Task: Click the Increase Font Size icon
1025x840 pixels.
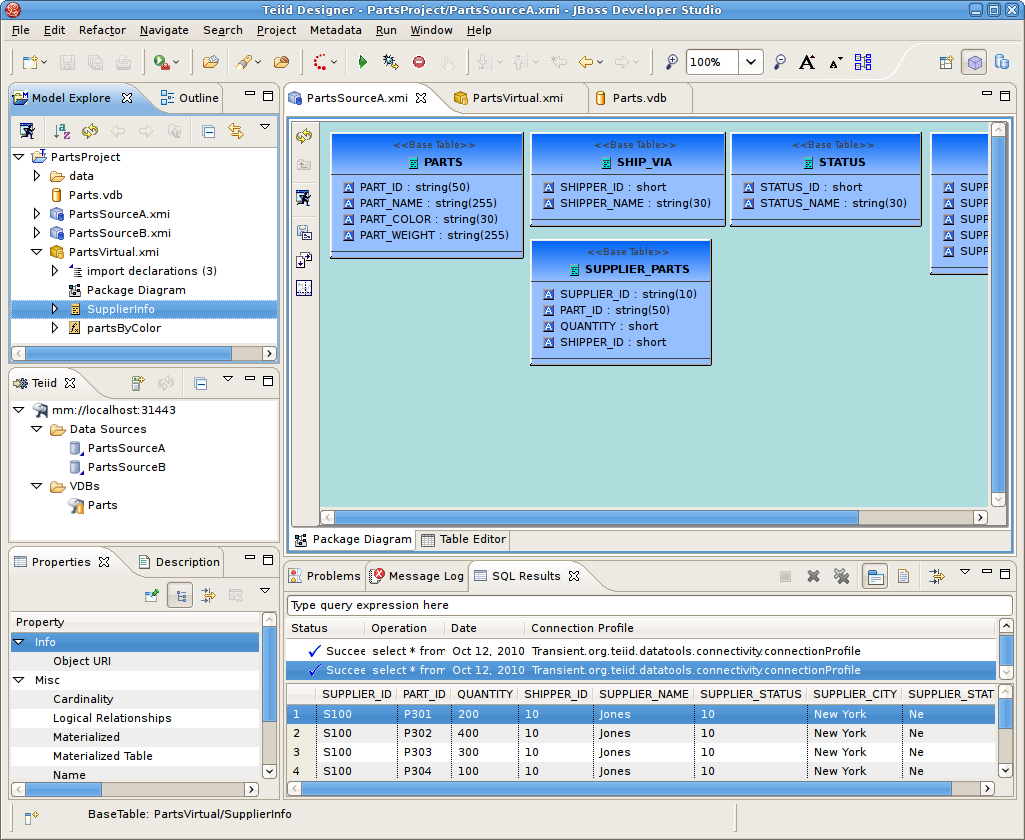Action: (807, 62)
